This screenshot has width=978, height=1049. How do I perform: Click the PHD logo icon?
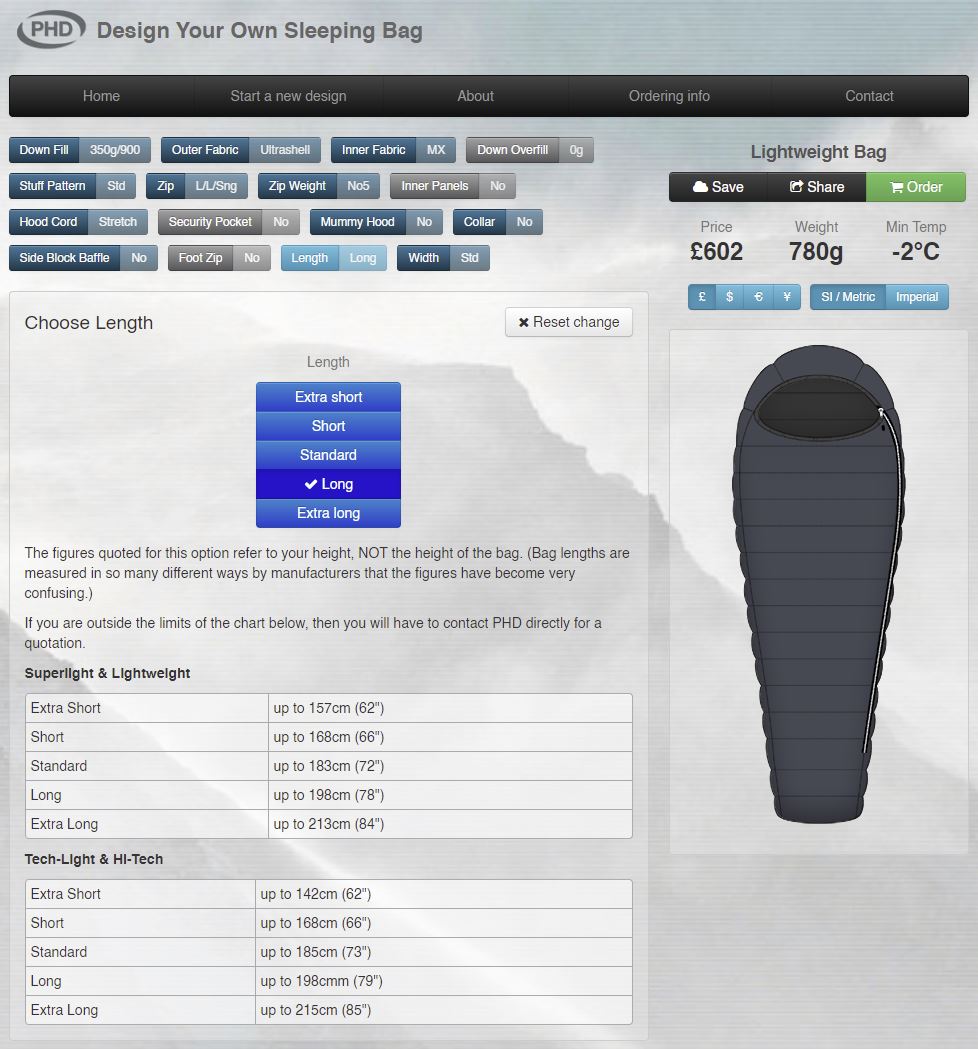click(x=52, y=29)
